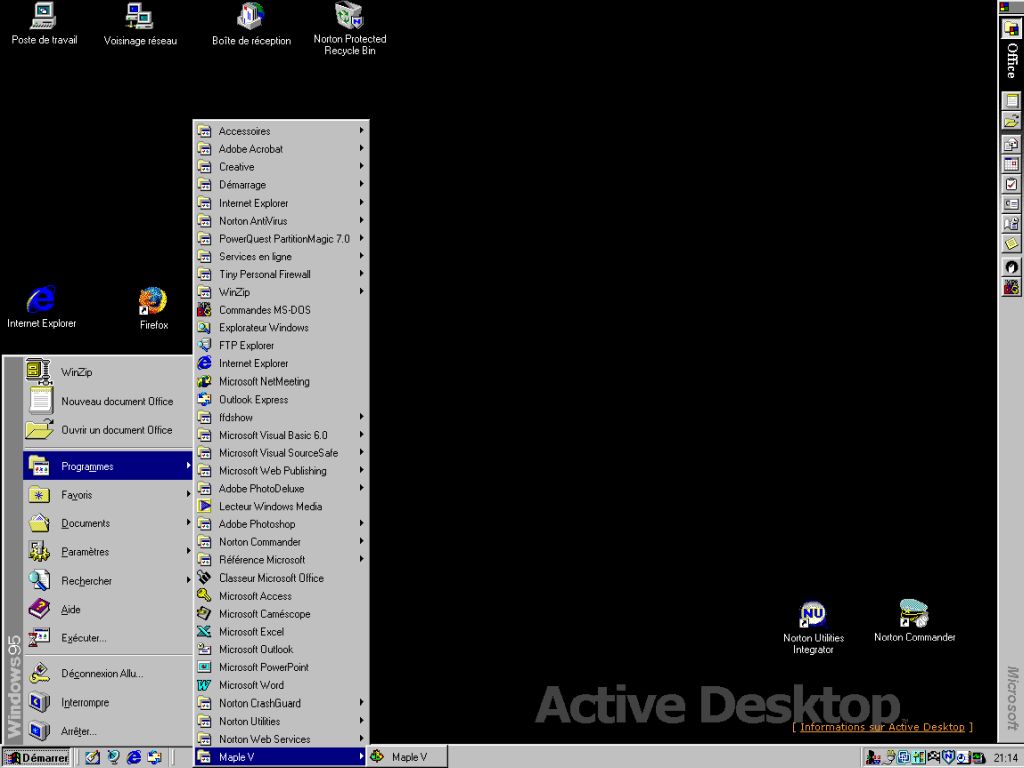The width and height of the screenshot is (1024, 768).
Task: Launch Lecteur Windows Media from Programs menu
Action: (x=281, y=506)
